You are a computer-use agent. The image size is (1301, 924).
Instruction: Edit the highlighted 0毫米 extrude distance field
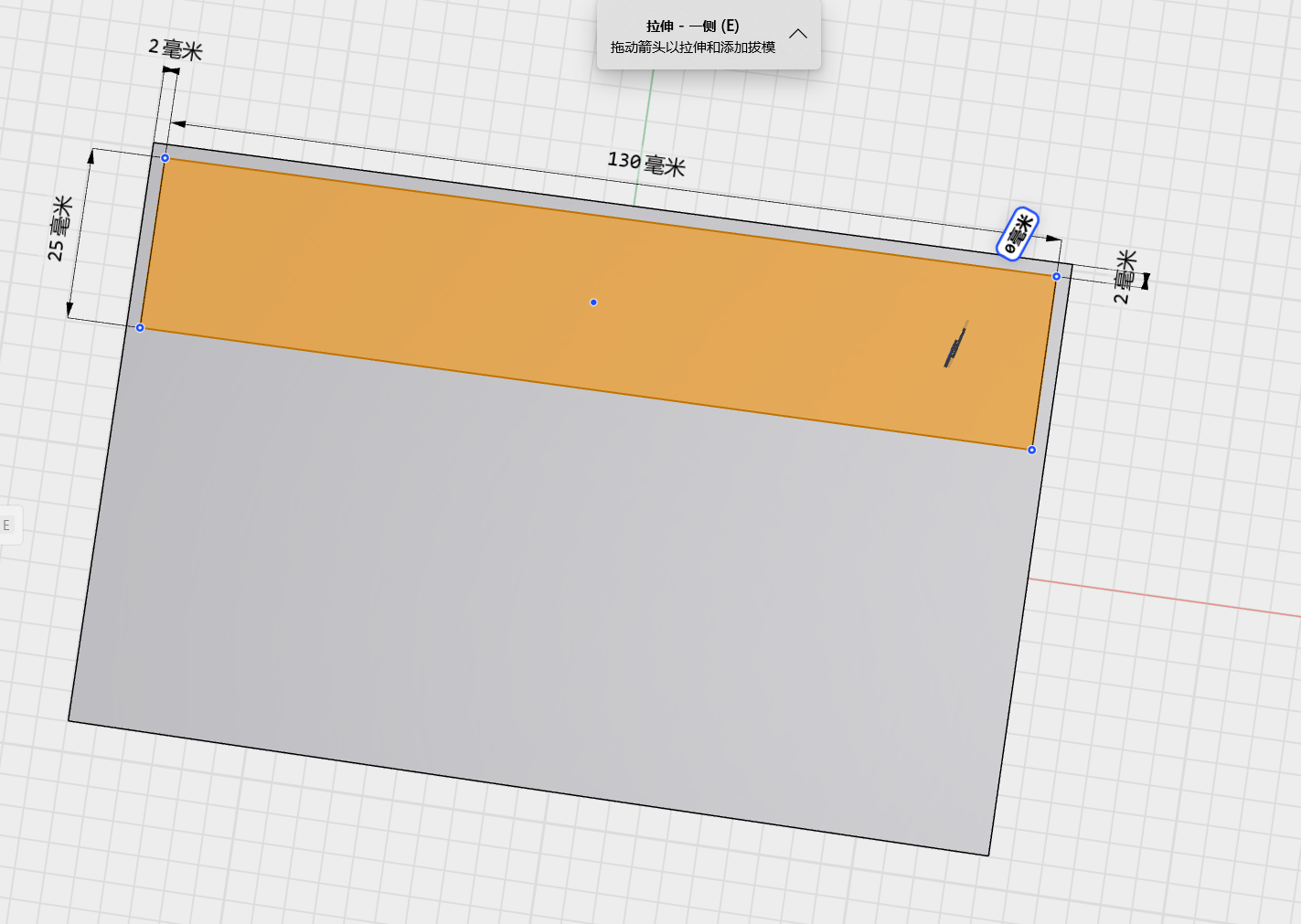click(x=1018, y=234)
